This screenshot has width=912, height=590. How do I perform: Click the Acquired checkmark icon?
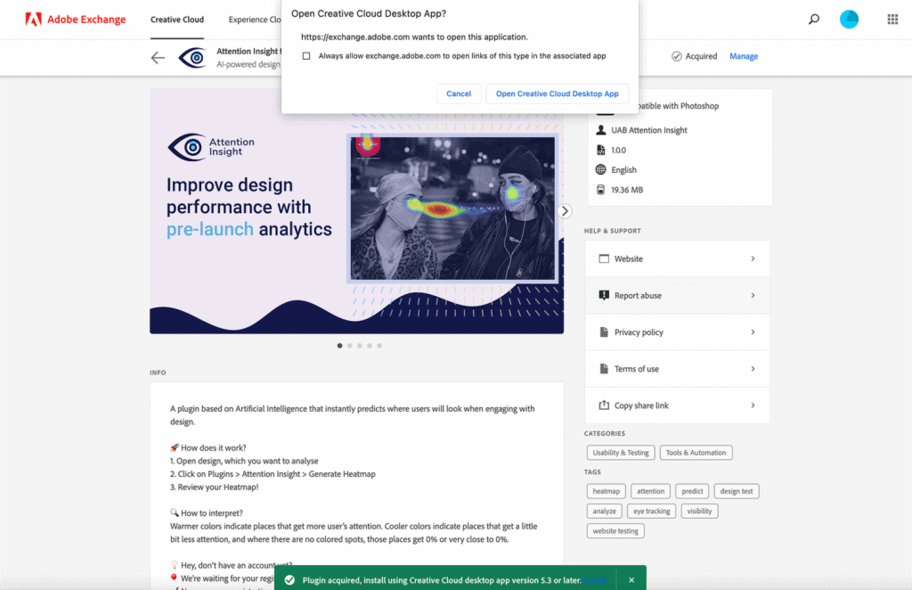[x=676, y=56]
